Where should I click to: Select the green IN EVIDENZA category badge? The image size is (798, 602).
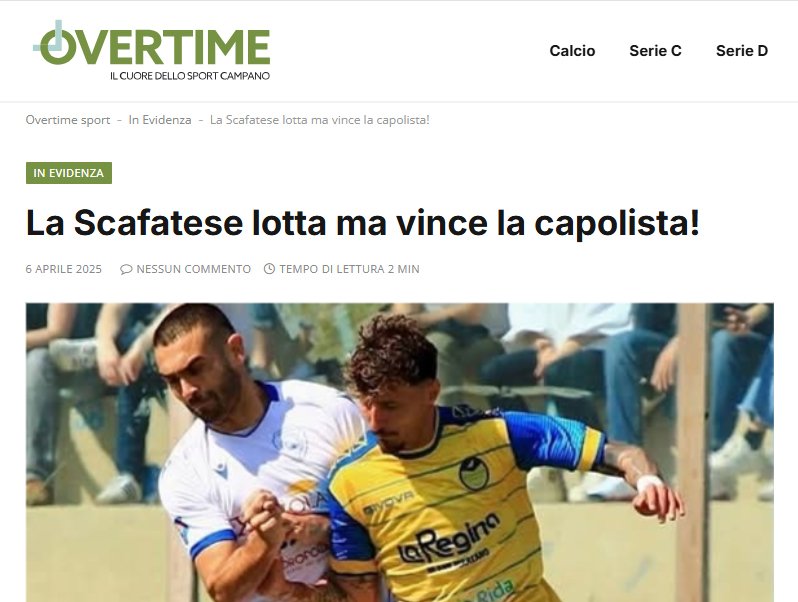69,173
